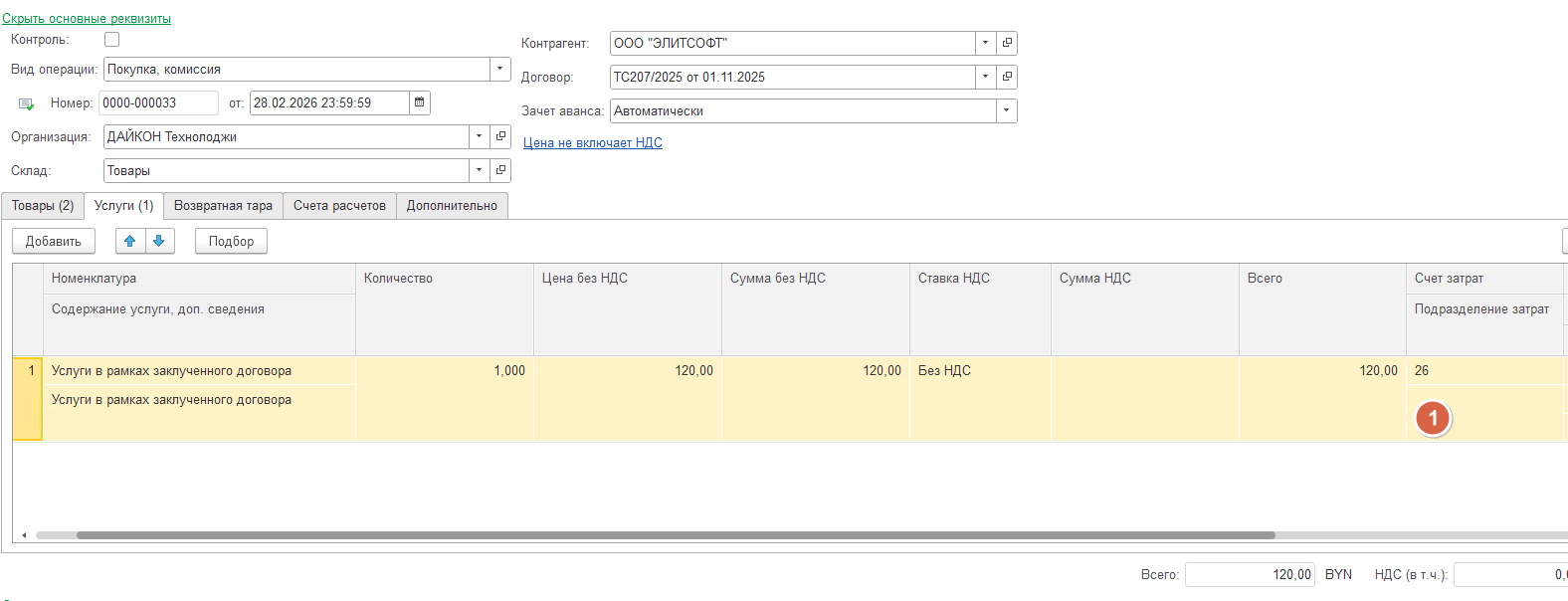Expand the Зачет аванса dropdown
This screenshot has height=601, width=1568.
click(1006, 110)
